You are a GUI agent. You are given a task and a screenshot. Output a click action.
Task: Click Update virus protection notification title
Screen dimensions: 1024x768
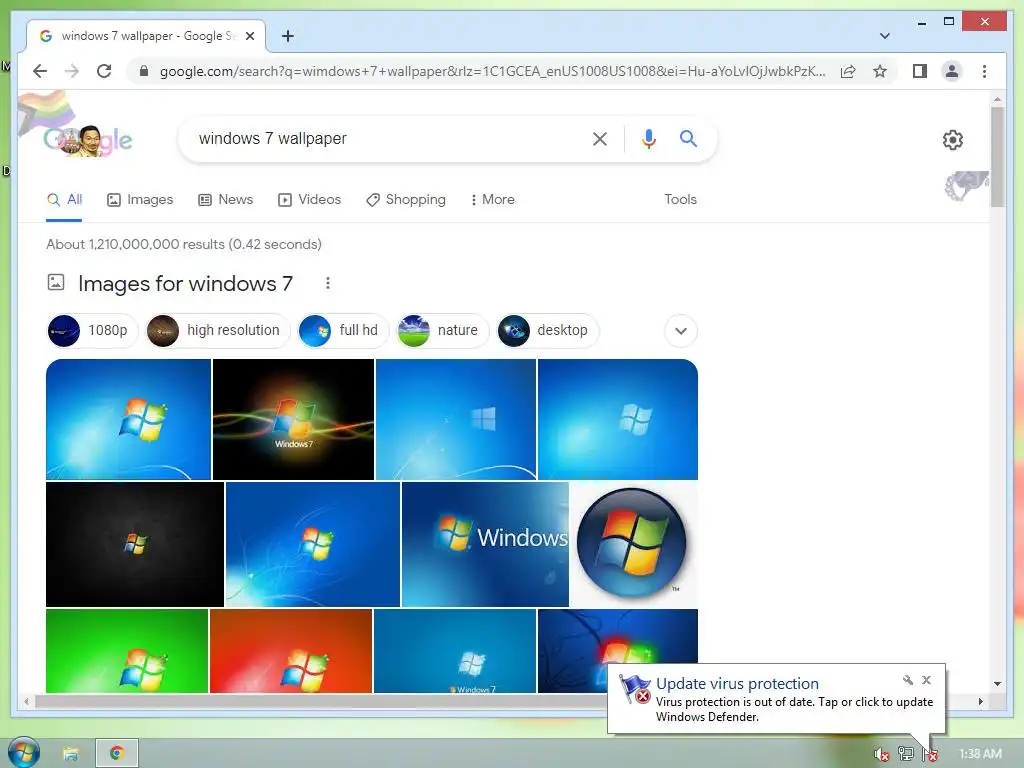737,684
